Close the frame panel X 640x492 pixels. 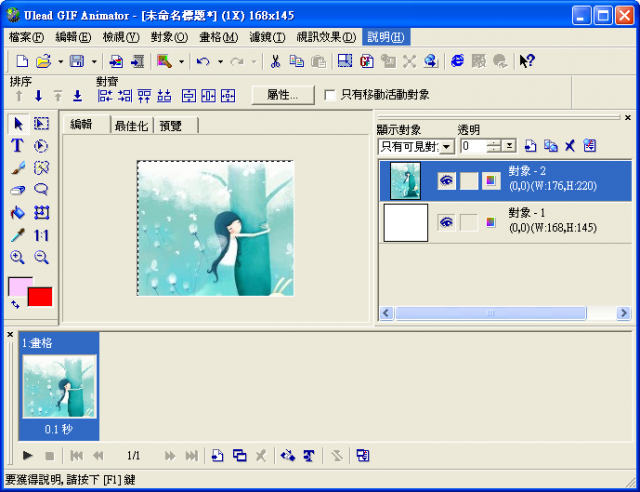[10, 334]
